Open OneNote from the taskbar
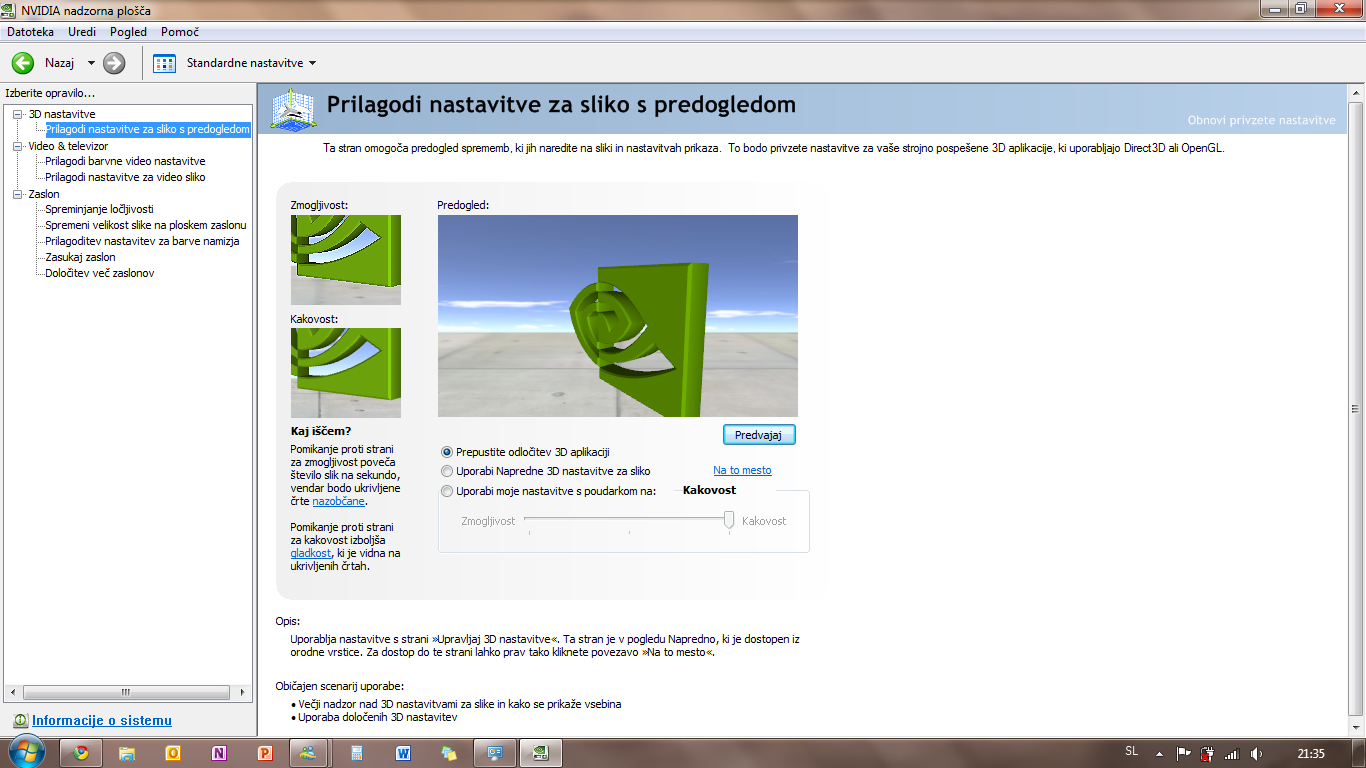 (219, 753)
